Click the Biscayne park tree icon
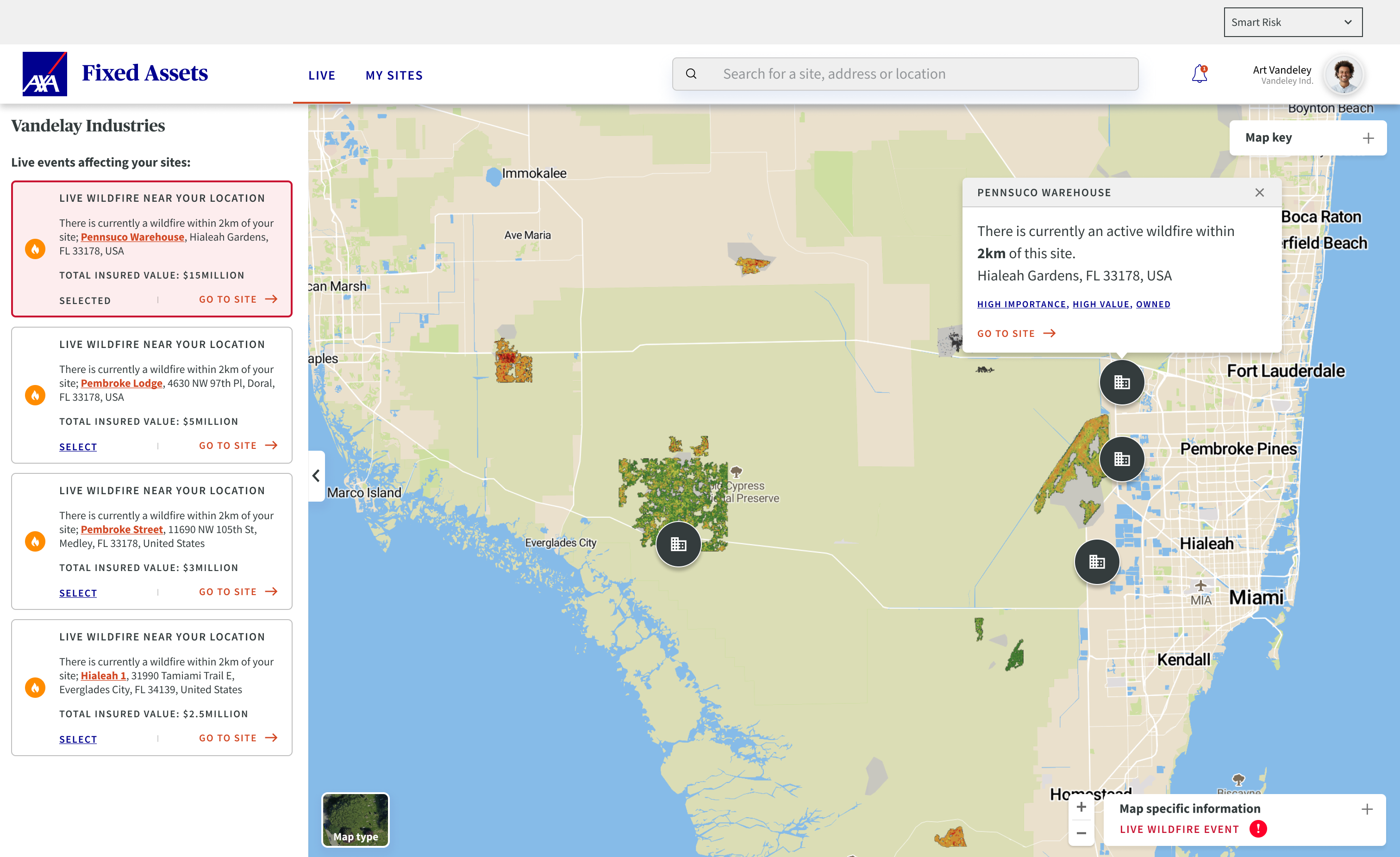This screenshot has width=1400, height=857. (1238, 779)
